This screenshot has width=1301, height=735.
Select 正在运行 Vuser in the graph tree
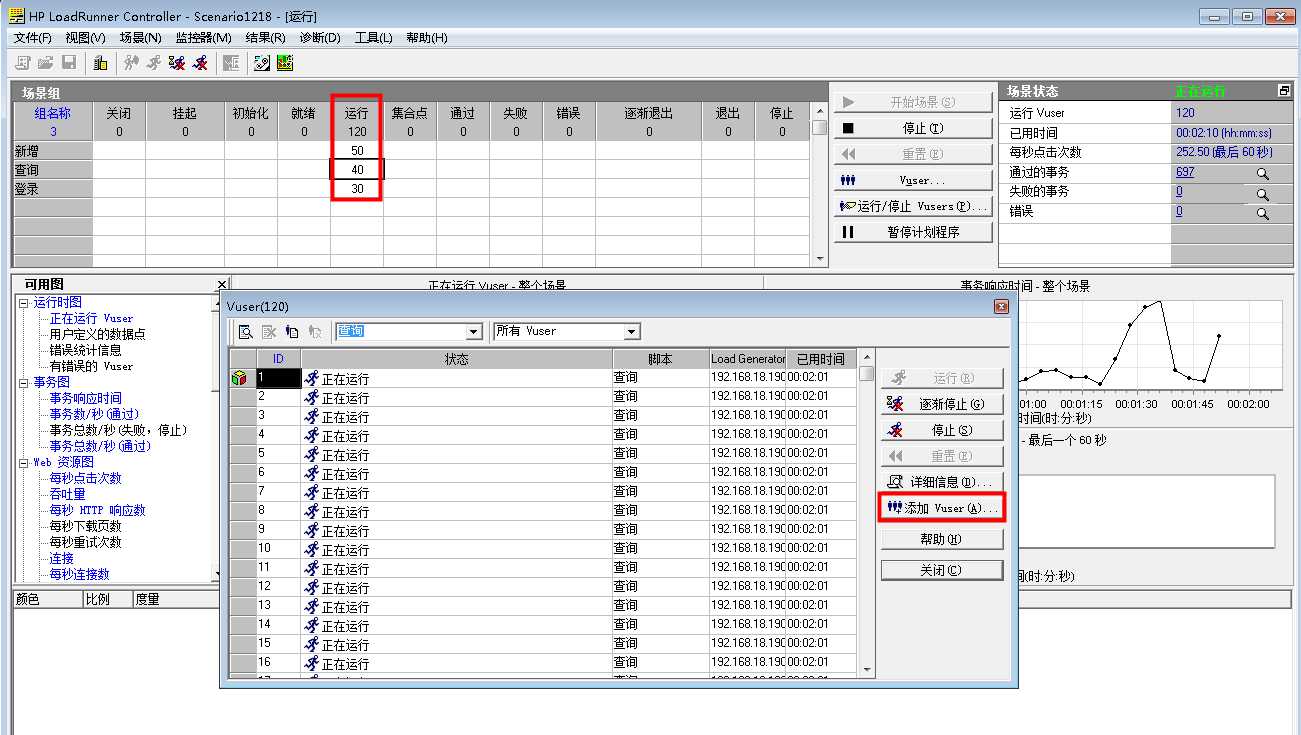91,318
